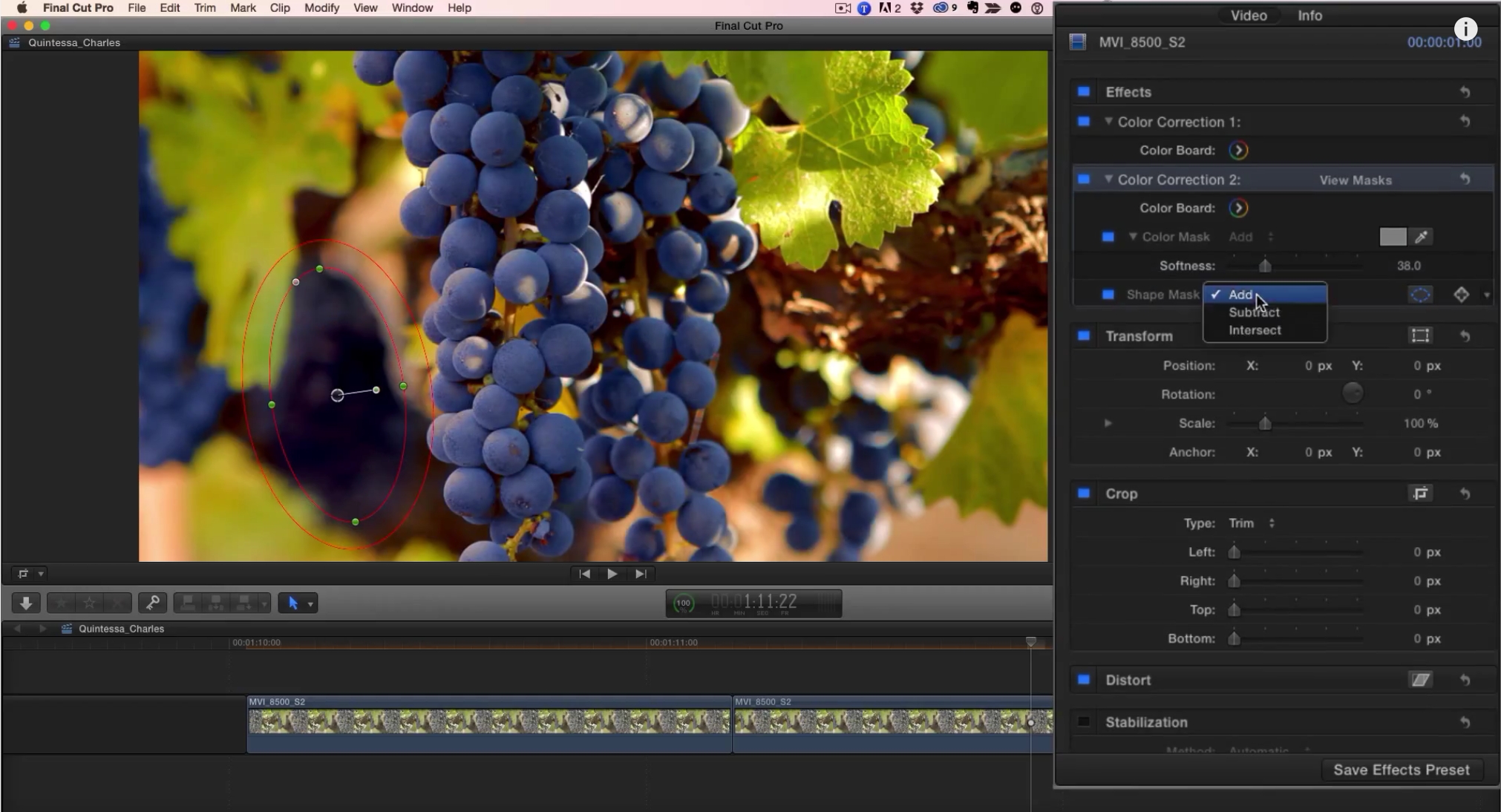This screenshot has height=812, width=1501.
Task: Show Crop onscreen controls
Action: pos(1420,494)
